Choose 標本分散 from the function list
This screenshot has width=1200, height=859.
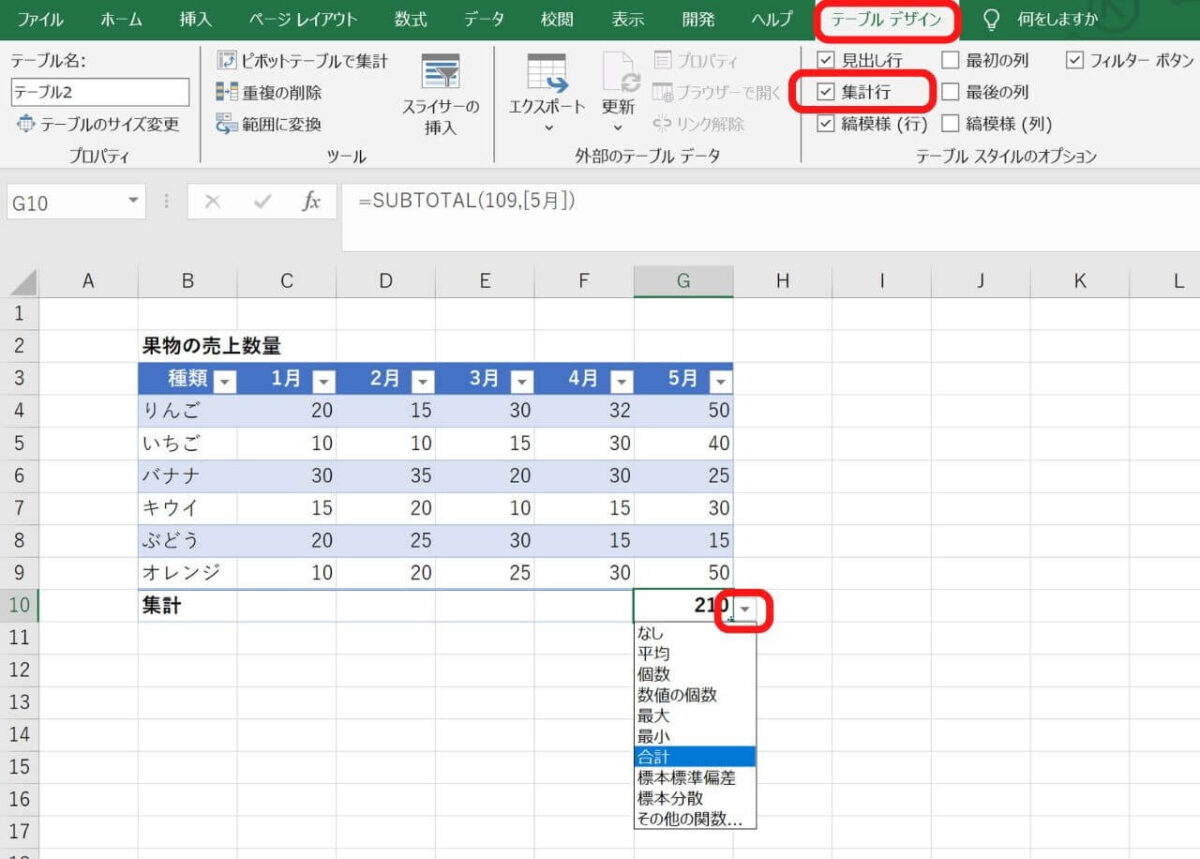[695, 798]
